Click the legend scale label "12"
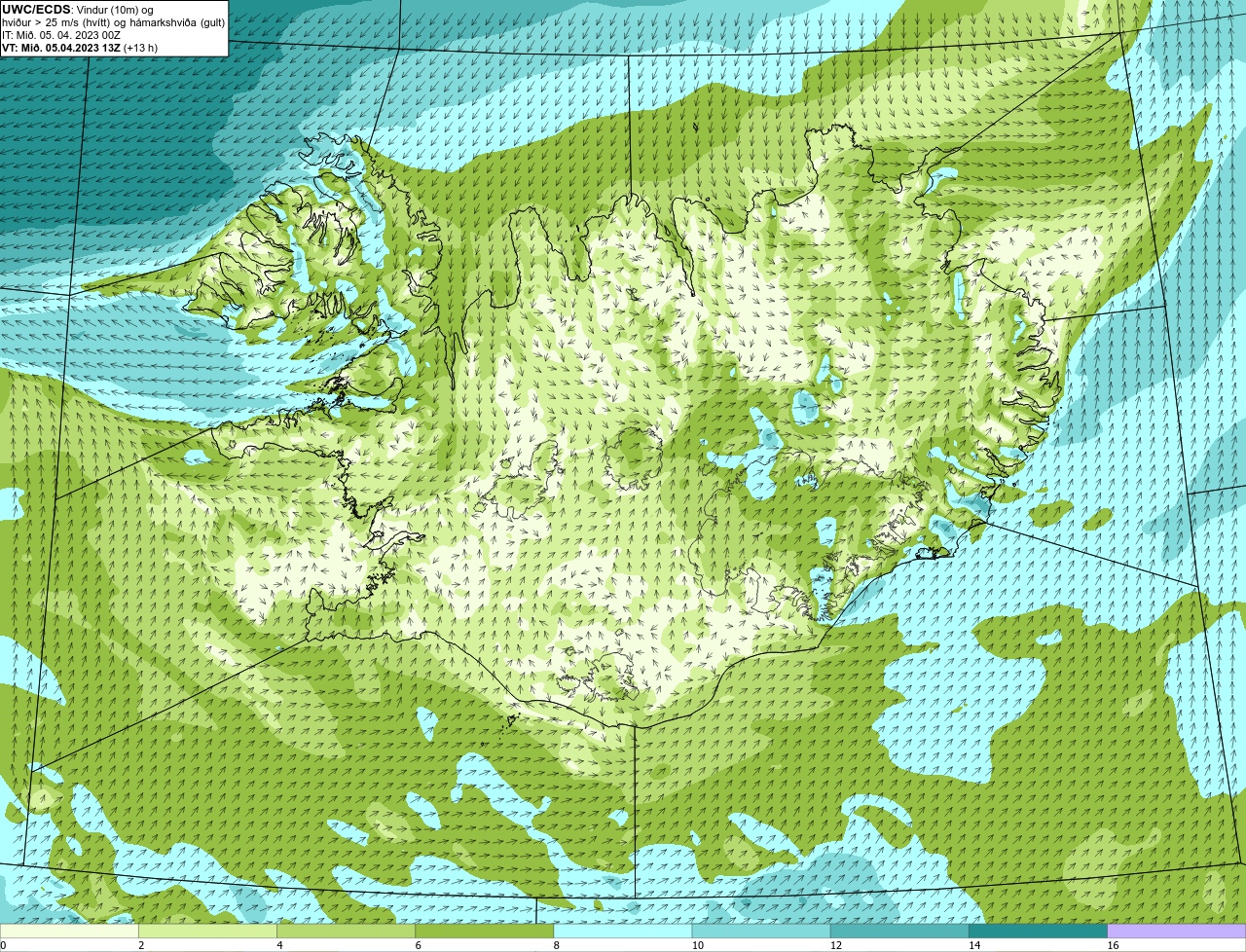The width and height of the screenshot is (1246, 952). tap(836, 945)
